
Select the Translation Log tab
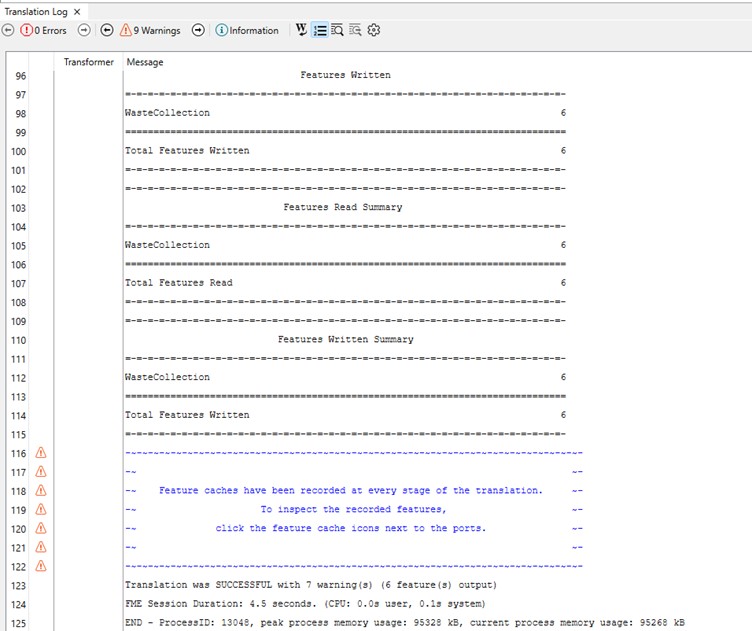[36, 10]
